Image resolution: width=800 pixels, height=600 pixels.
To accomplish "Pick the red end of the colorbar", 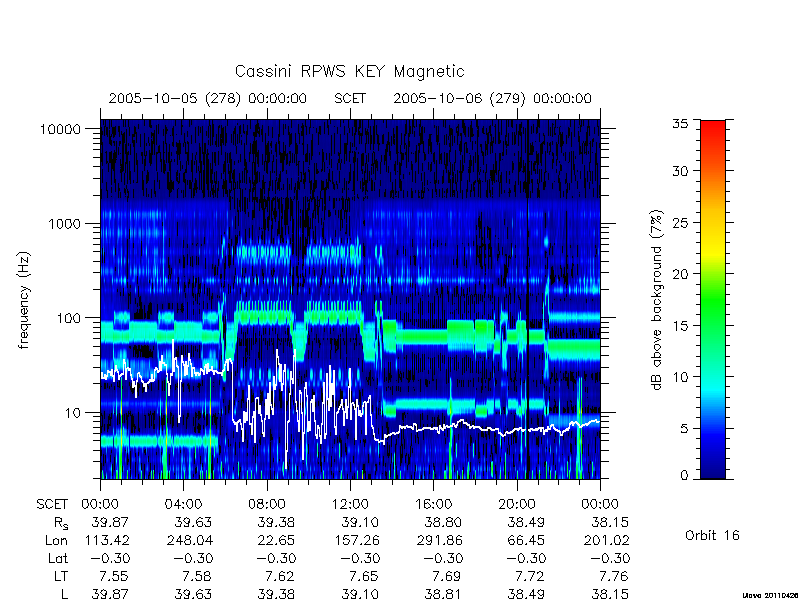I will coord(713,126).
